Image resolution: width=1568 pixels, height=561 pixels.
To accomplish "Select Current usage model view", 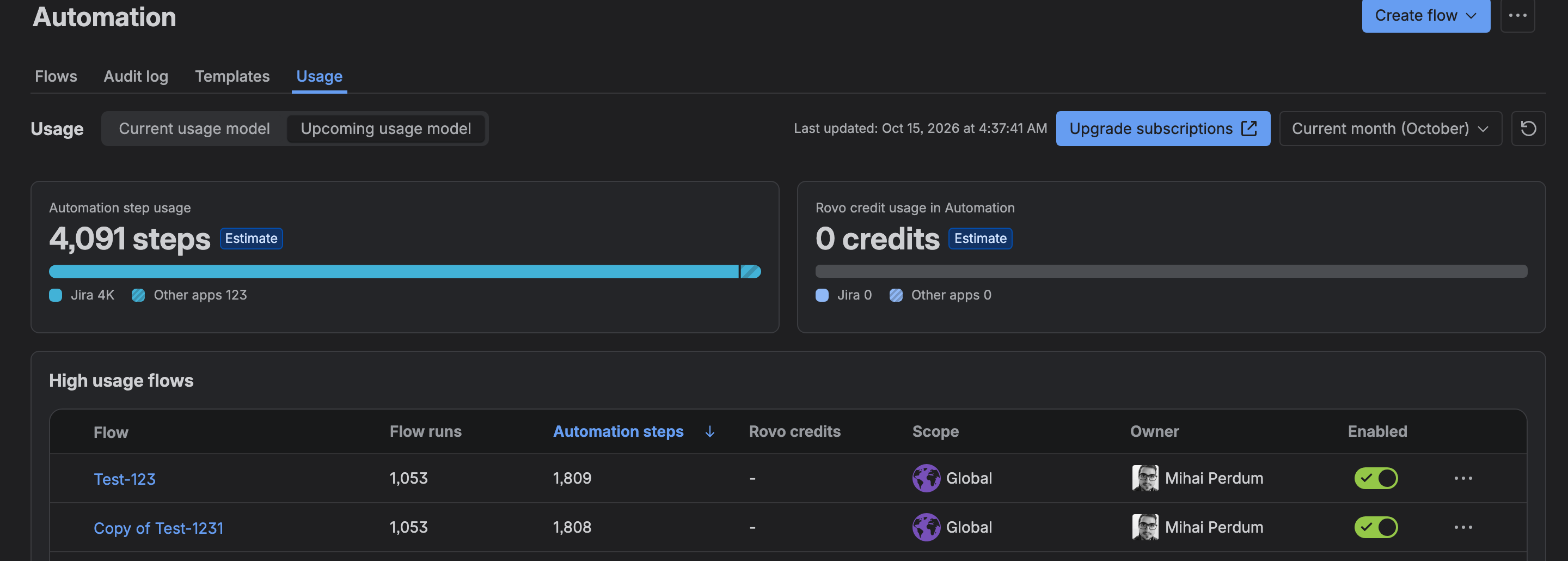I will [x=194, y=129].
